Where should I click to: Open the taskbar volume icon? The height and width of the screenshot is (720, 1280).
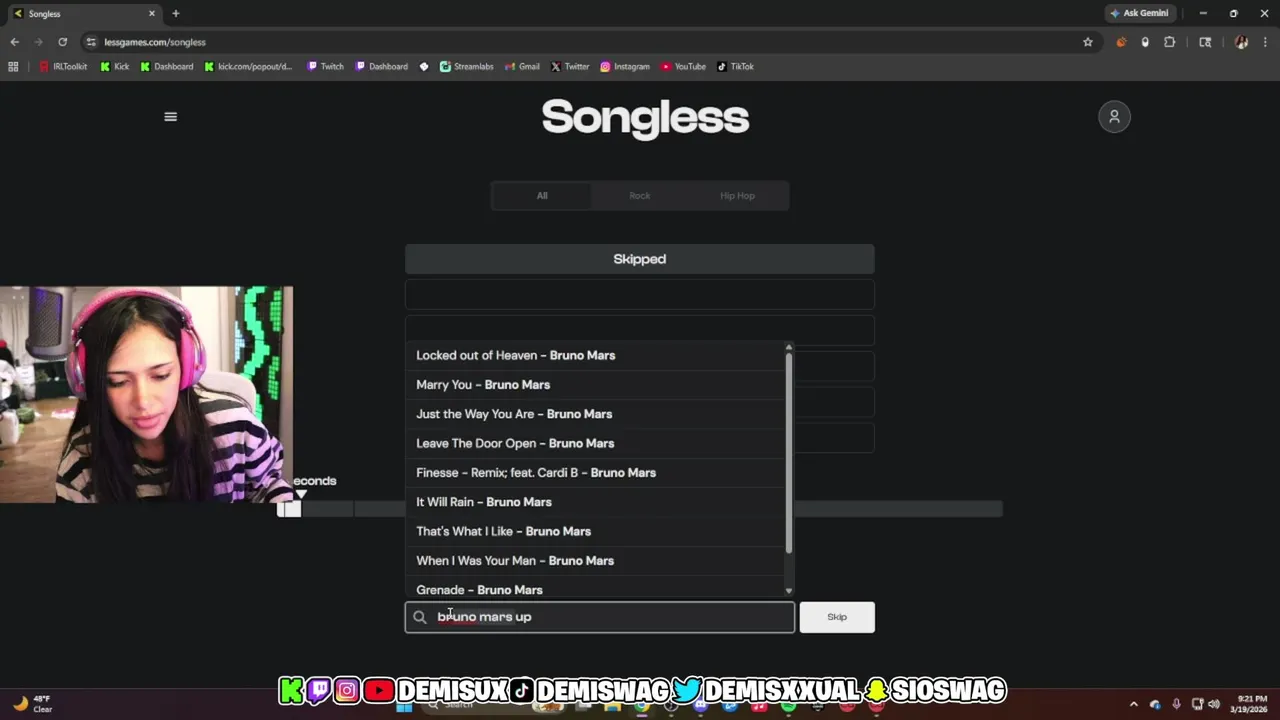1215,704
